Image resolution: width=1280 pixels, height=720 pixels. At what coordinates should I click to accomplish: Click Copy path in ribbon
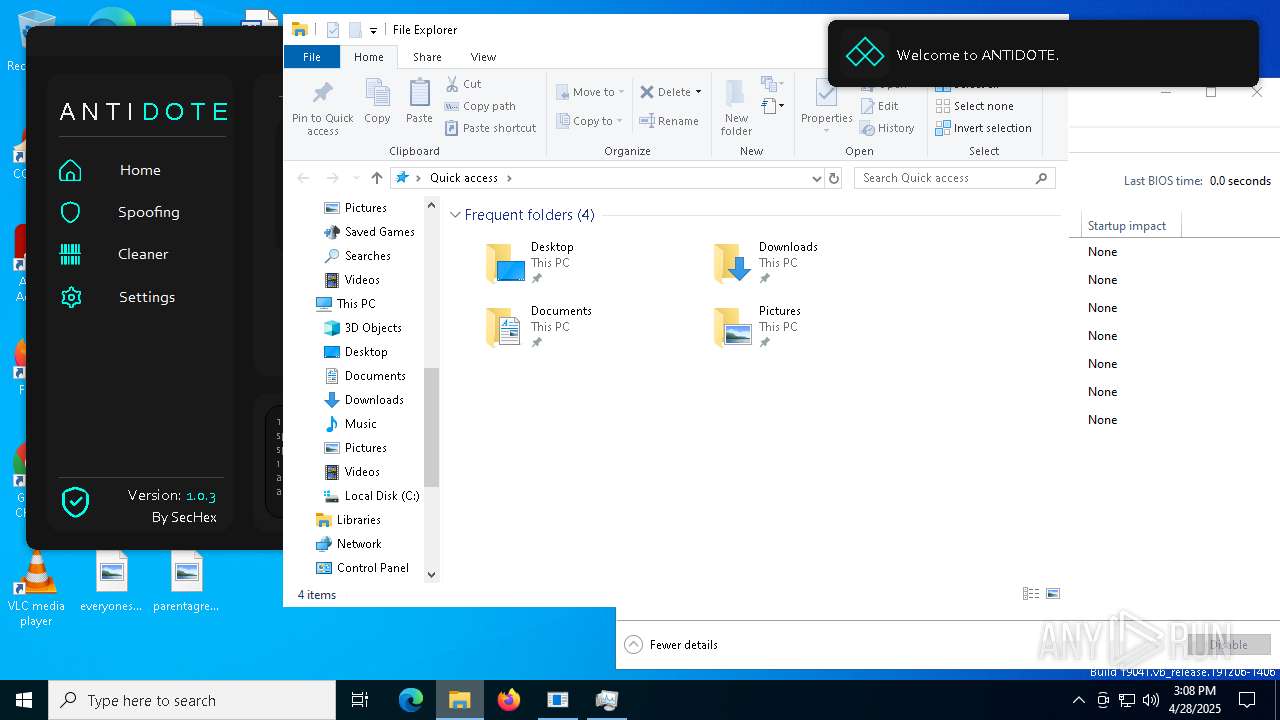480,106
